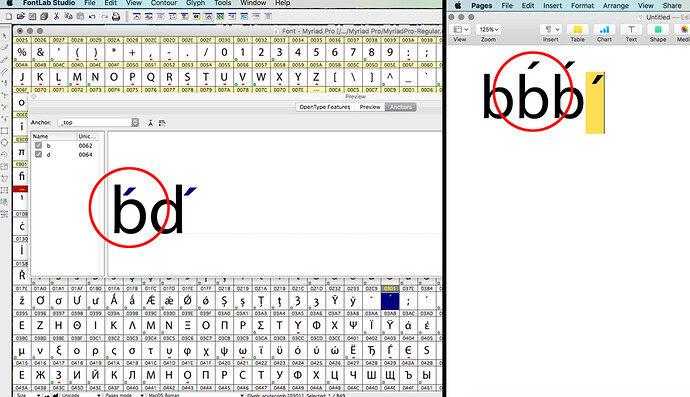690x397 pixels.
Task: Uncheck the checkbox for glyph d
Action: pyautogui.click(x=38, y=154)
